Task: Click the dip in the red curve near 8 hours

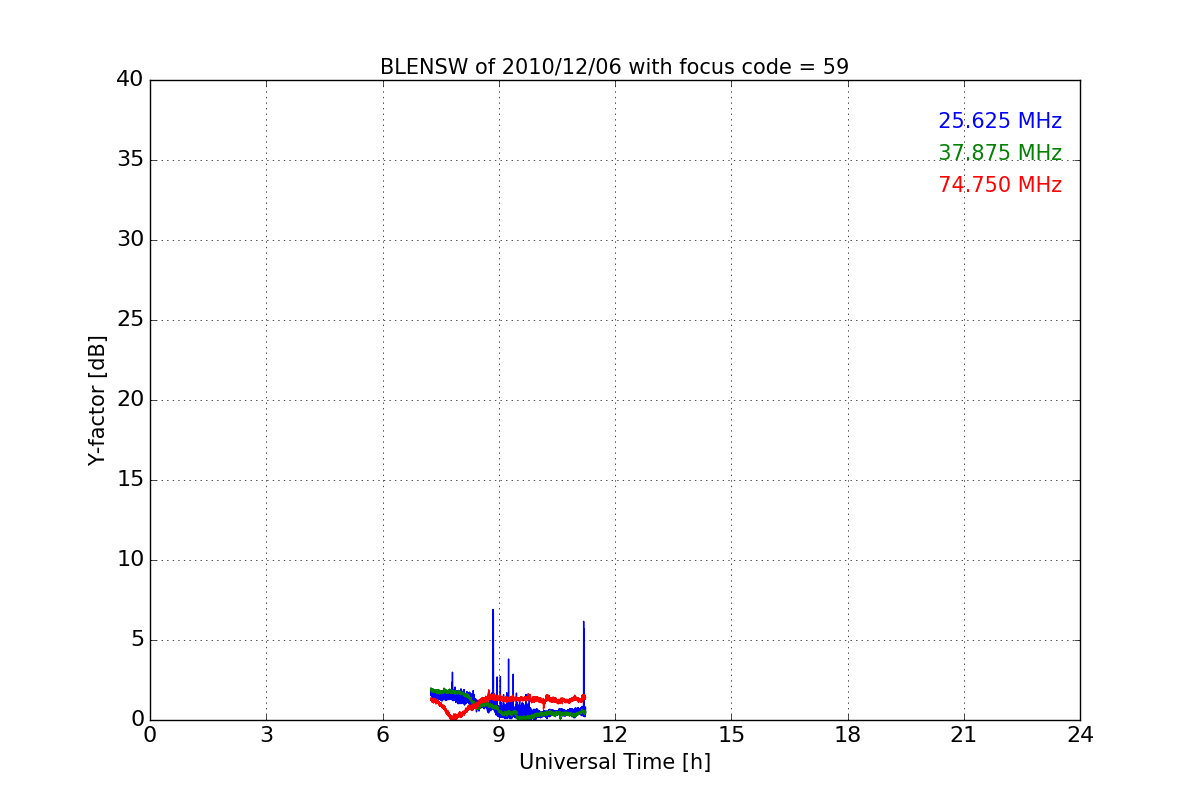Action: click(x=454, y=715)
